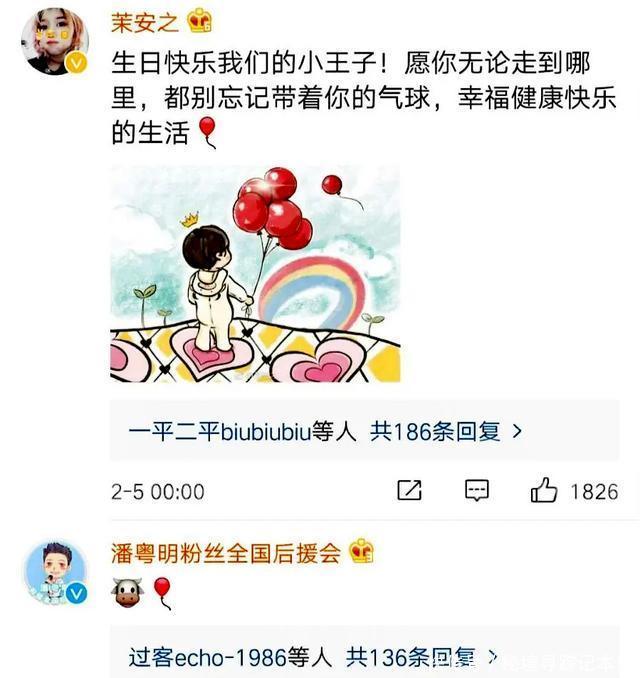Image resolution: width=640 pixels, height=678 pixels.
Task: Tap the 2-5 00:00 timestamp
Action: point(158,492)
